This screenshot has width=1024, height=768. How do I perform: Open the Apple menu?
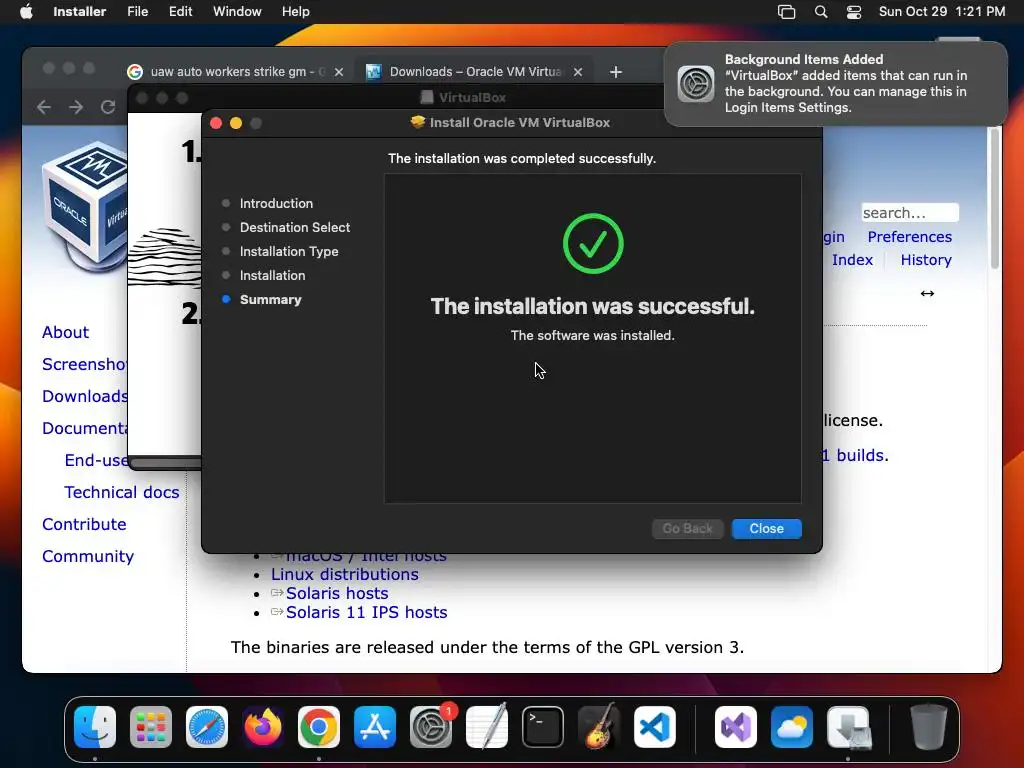click(x=26, y=12)
